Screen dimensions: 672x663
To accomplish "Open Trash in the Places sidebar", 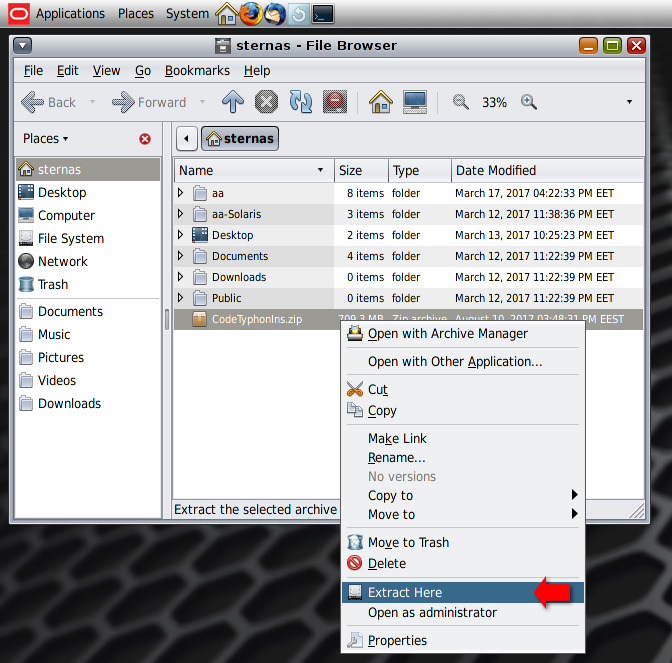I will pyautogui.click(x=53, y=284).
